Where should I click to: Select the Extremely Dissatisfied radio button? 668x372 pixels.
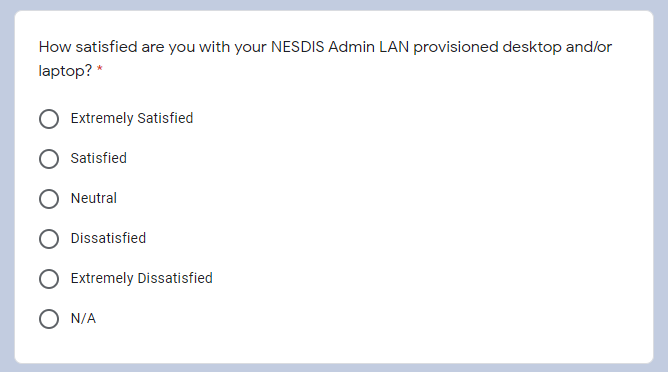pos(49,279)
